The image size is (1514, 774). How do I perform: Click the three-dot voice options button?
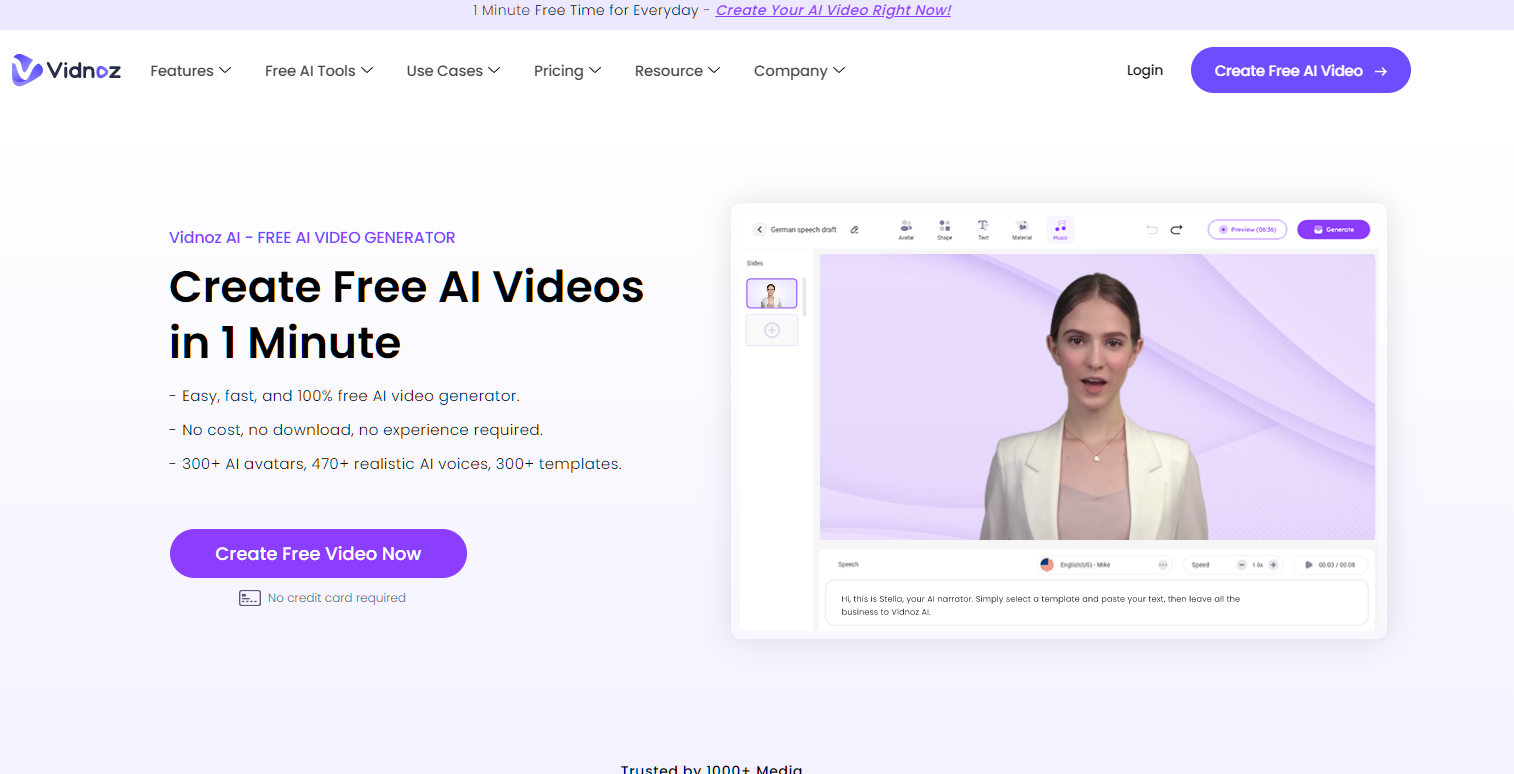click(x=1163, y=565)
